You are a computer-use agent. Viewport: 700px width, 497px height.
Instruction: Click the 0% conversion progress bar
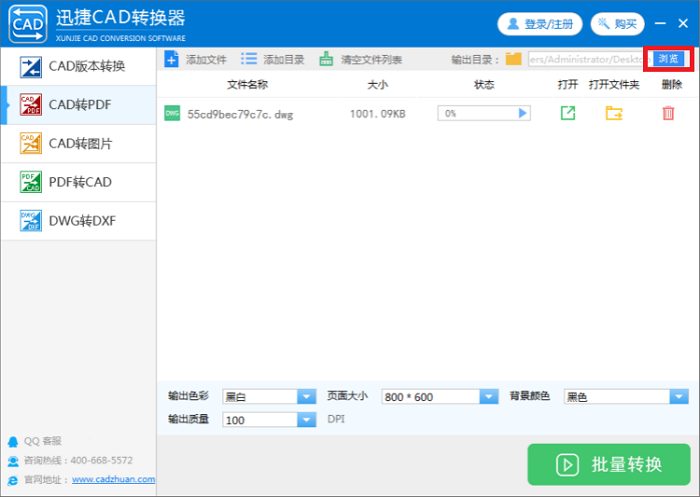(x=484, y=113)
